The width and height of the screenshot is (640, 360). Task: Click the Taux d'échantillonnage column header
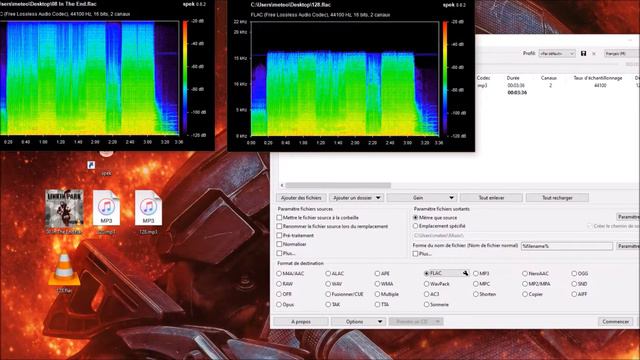coord(598,78)
